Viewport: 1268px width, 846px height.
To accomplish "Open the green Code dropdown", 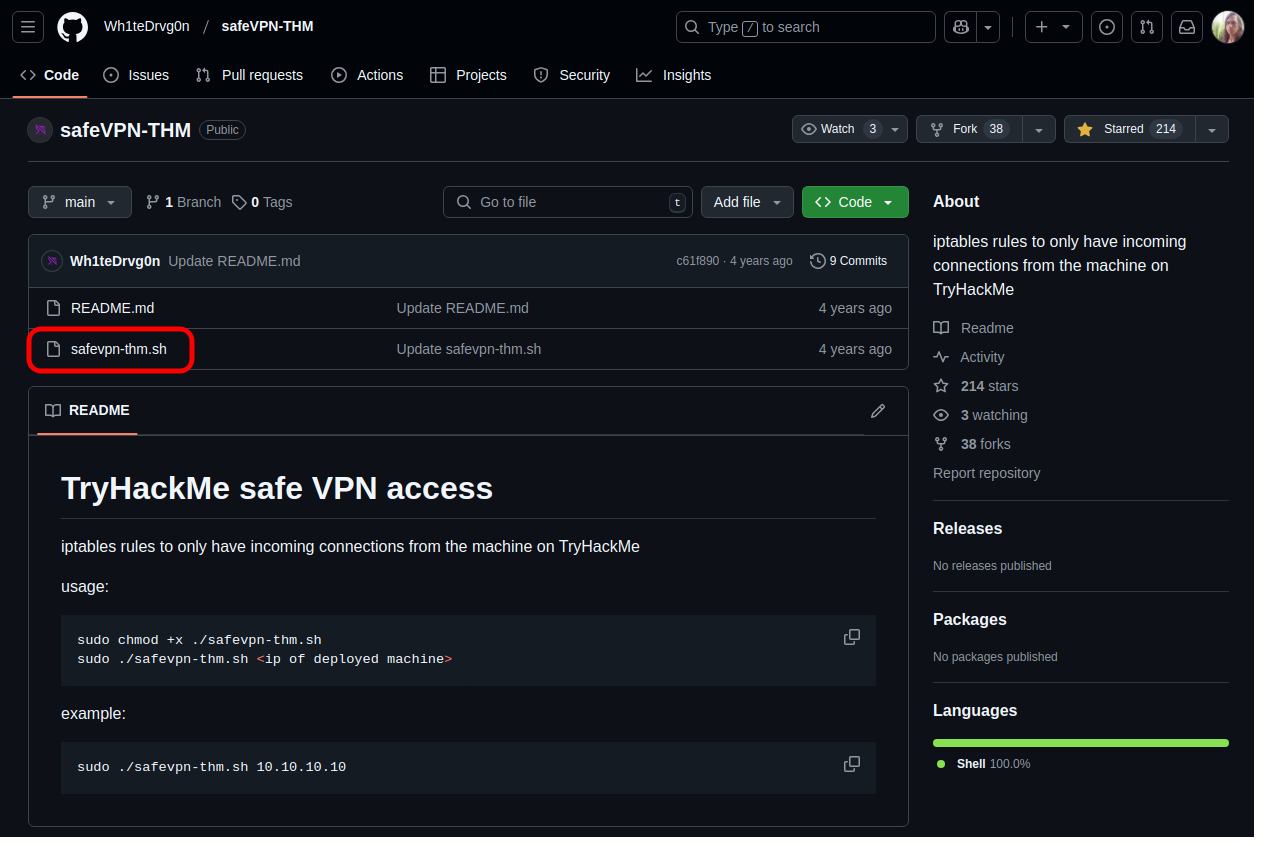I will coord(855,202).
